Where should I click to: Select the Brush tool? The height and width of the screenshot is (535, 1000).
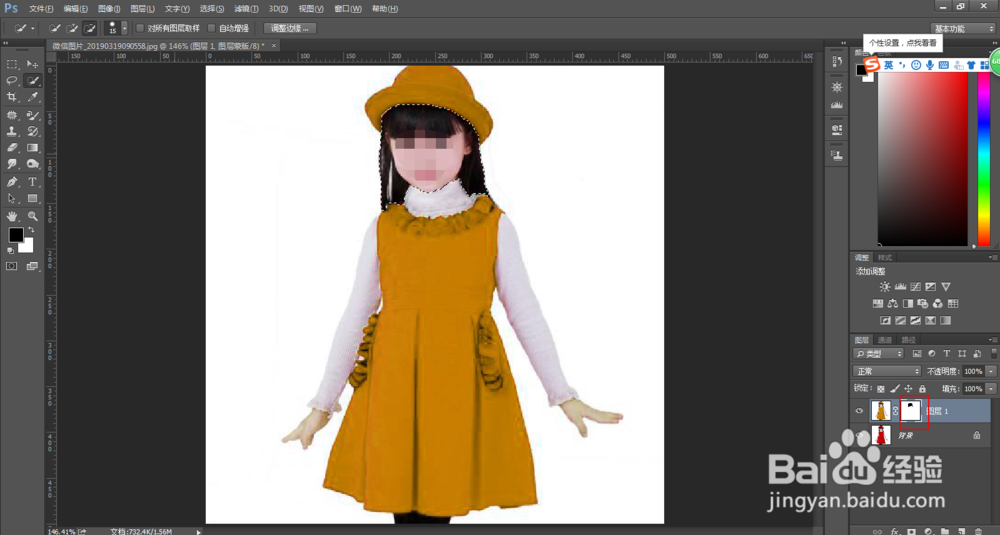[x=33, y=115]
